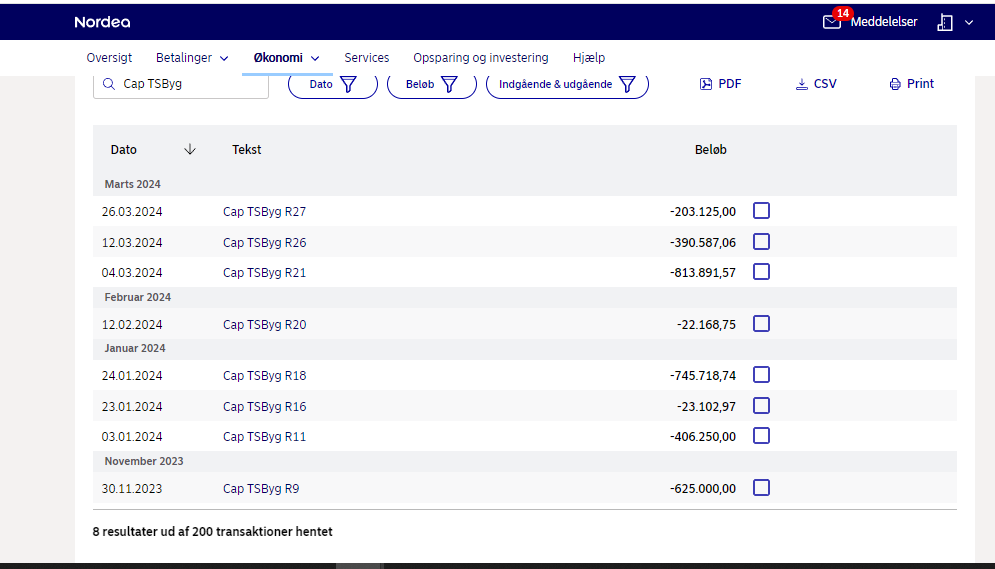Image resolution: width=995 pixels, height=569 pixels.
Task: Click date 12.02.2024
Action: 132,325
